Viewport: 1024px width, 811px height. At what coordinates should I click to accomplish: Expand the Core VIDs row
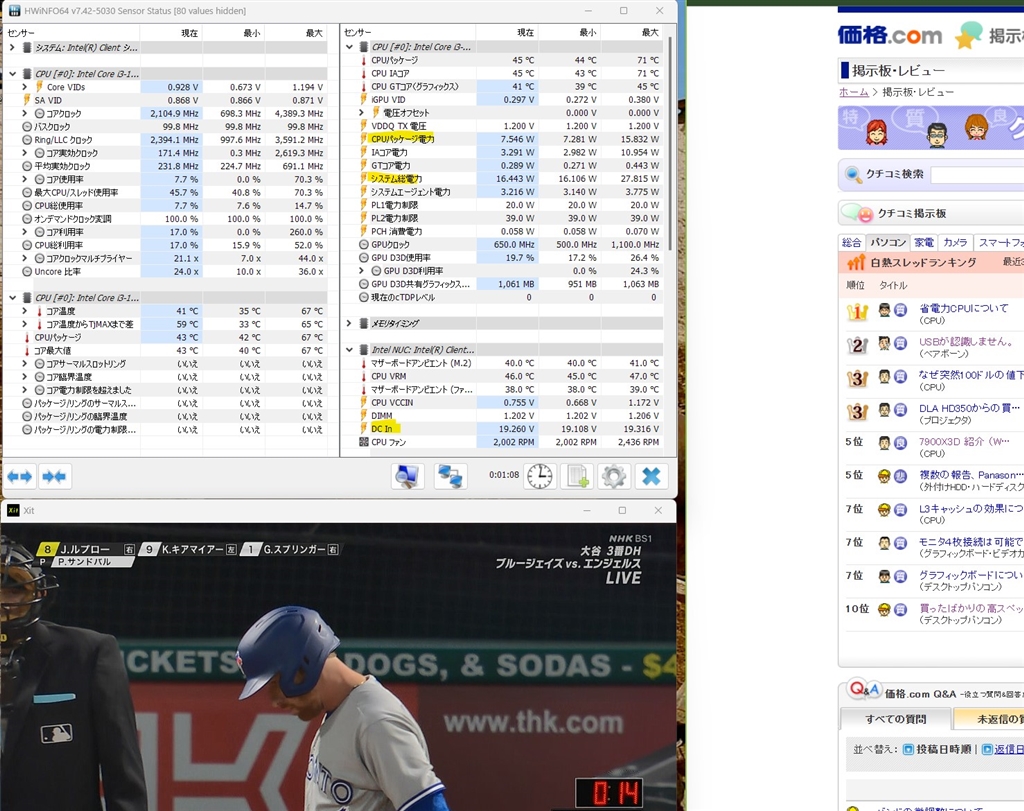coord(25,87)
